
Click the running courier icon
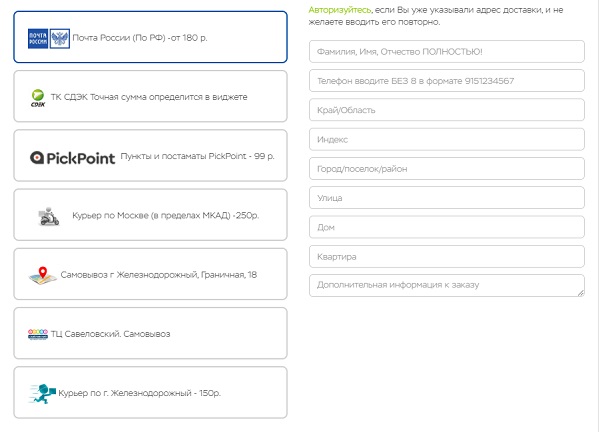click(x=42, y=394)
